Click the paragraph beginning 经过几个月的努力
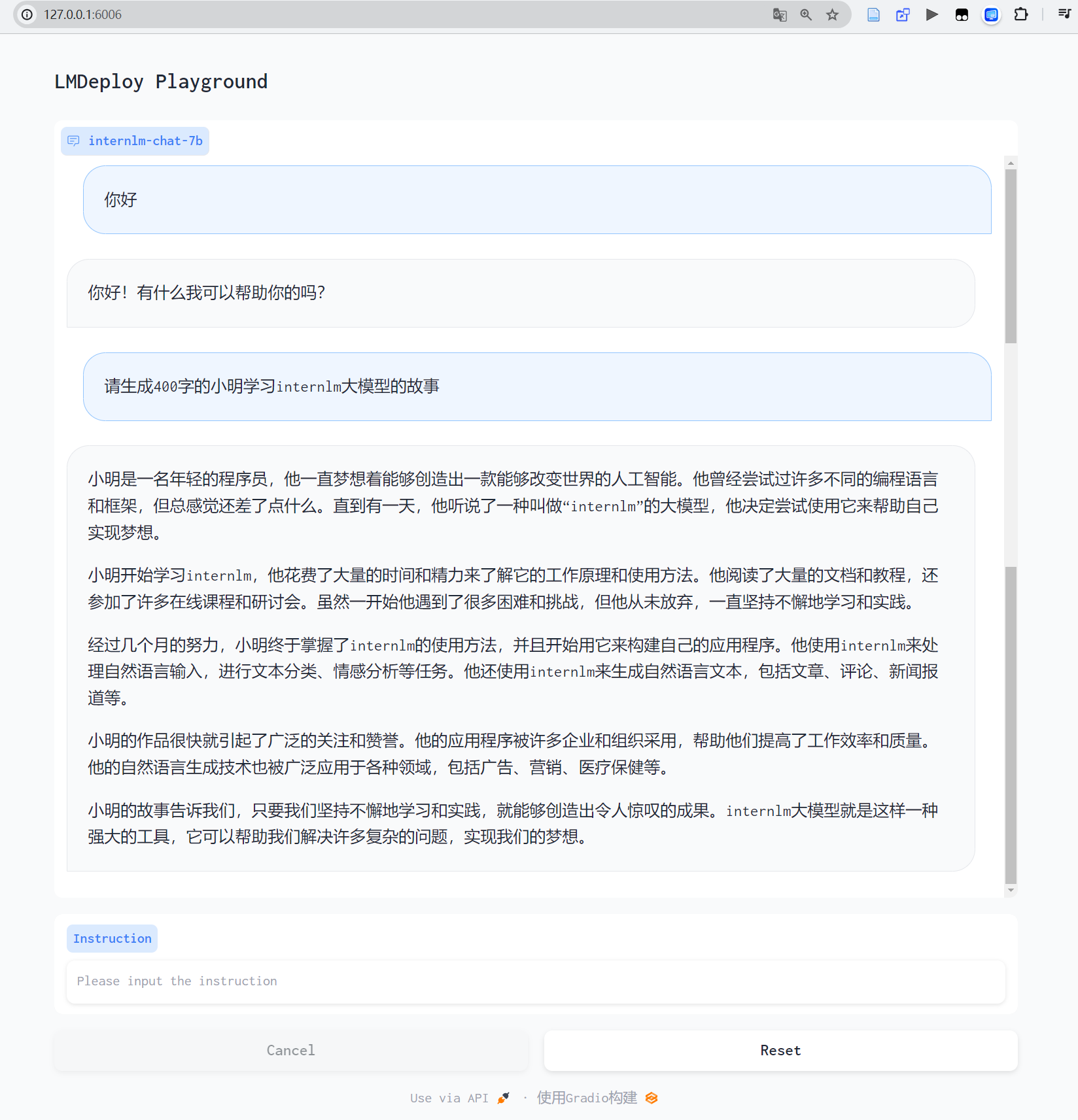The height and width of the screenshot is (1120, 1078). pyautogui.click(x=513, y=671)
